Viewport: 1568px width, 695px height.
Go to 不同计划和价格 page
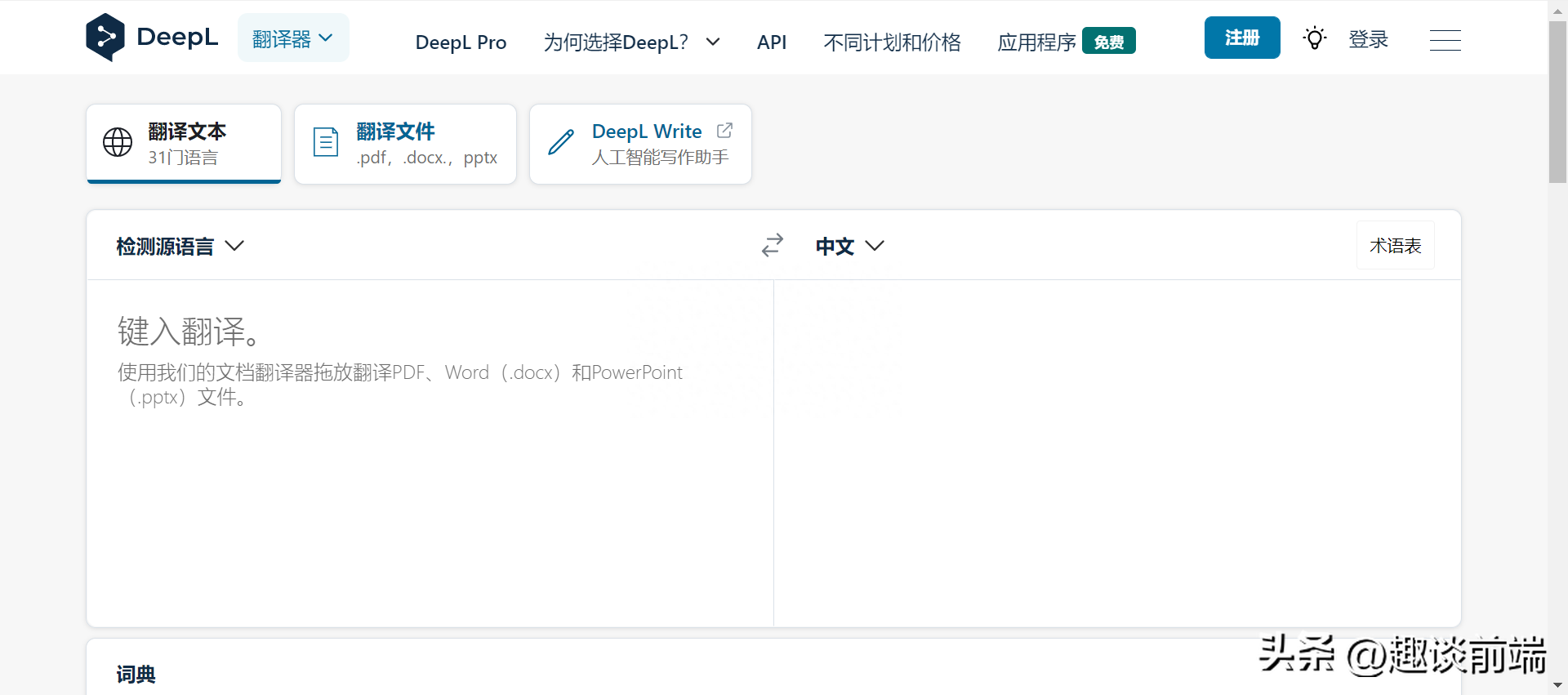(892, 42)
